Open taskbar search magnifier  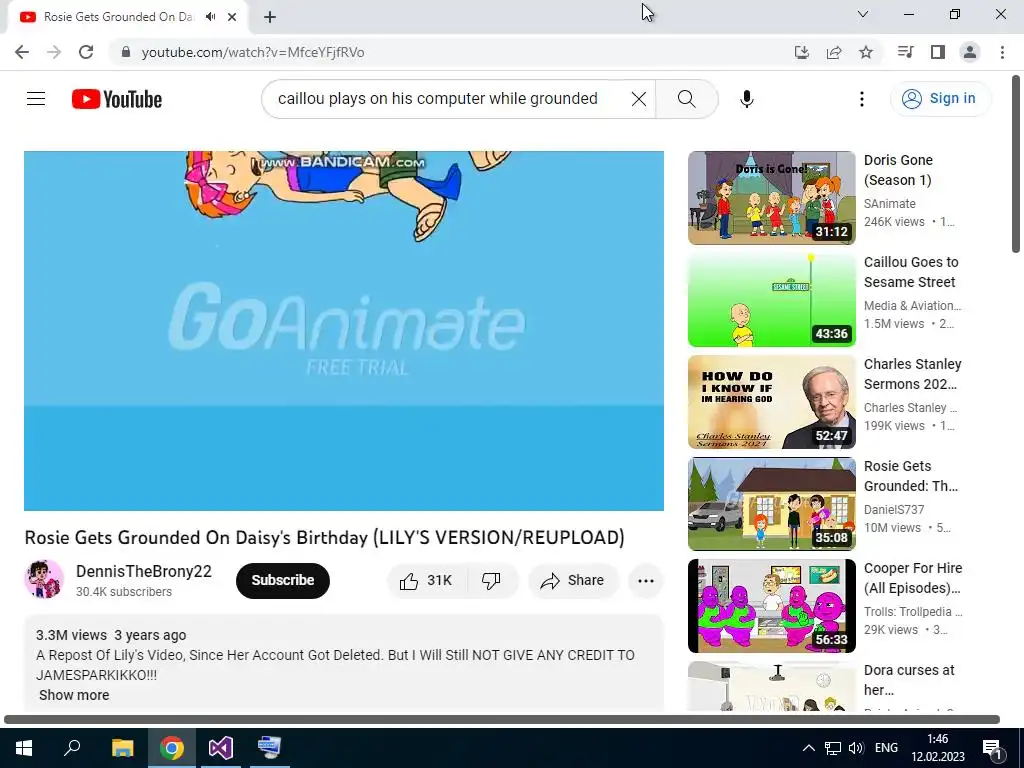point(72,748)
